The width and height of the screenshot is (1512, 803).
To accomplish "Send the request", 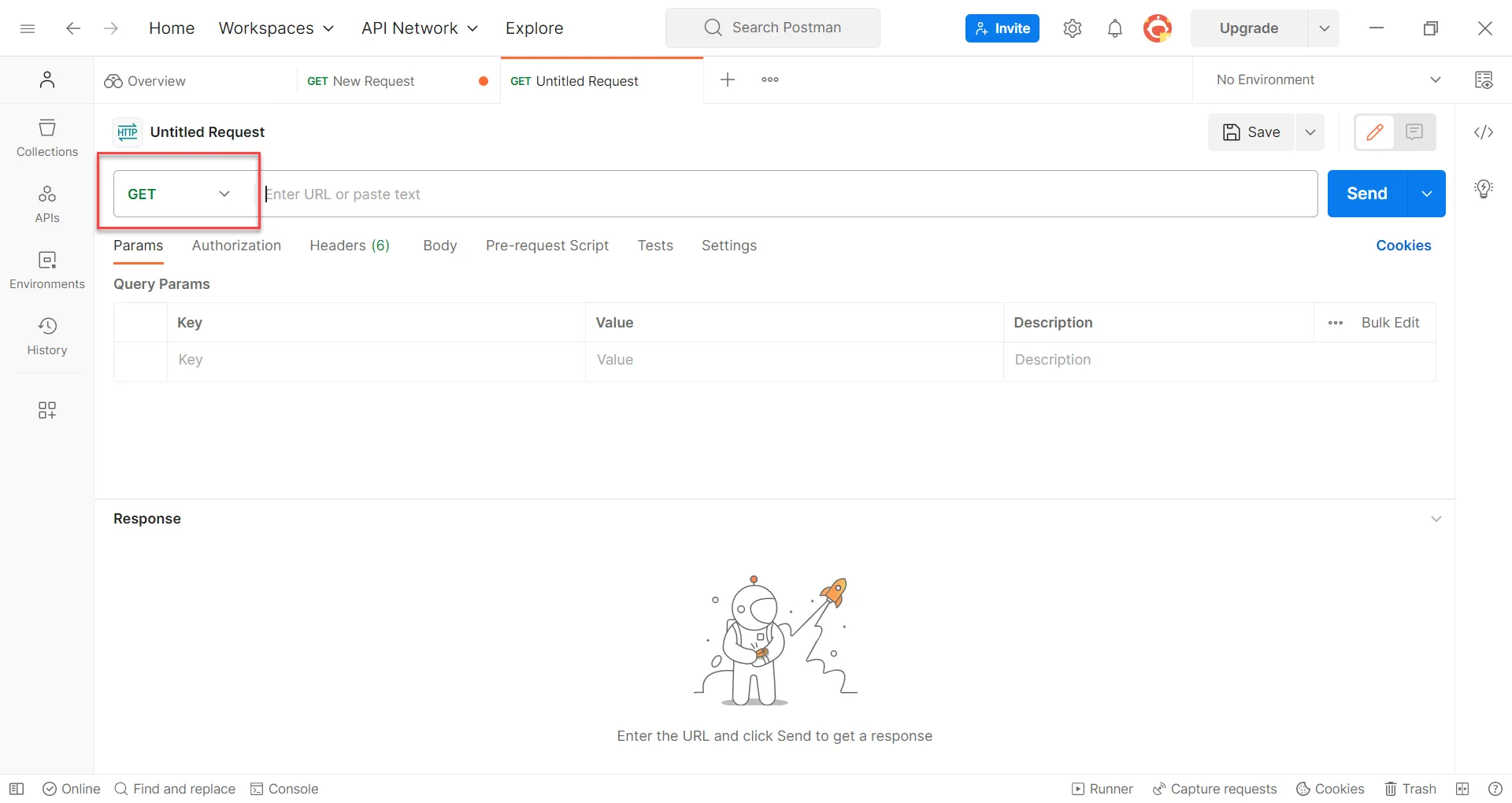I will pos(1367,194).
